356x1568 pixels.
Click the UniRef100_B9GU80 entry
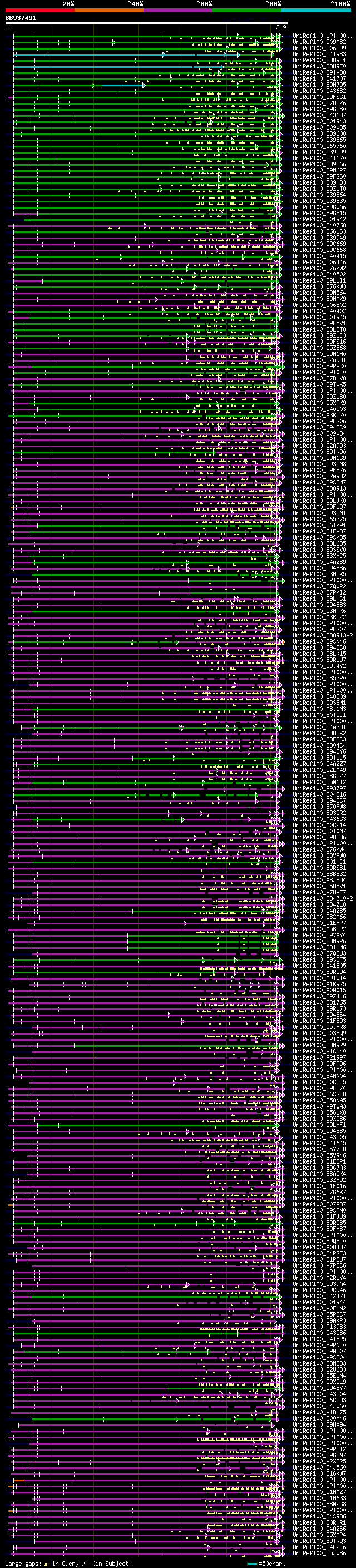pyautogui.click(x=319, y=109)
